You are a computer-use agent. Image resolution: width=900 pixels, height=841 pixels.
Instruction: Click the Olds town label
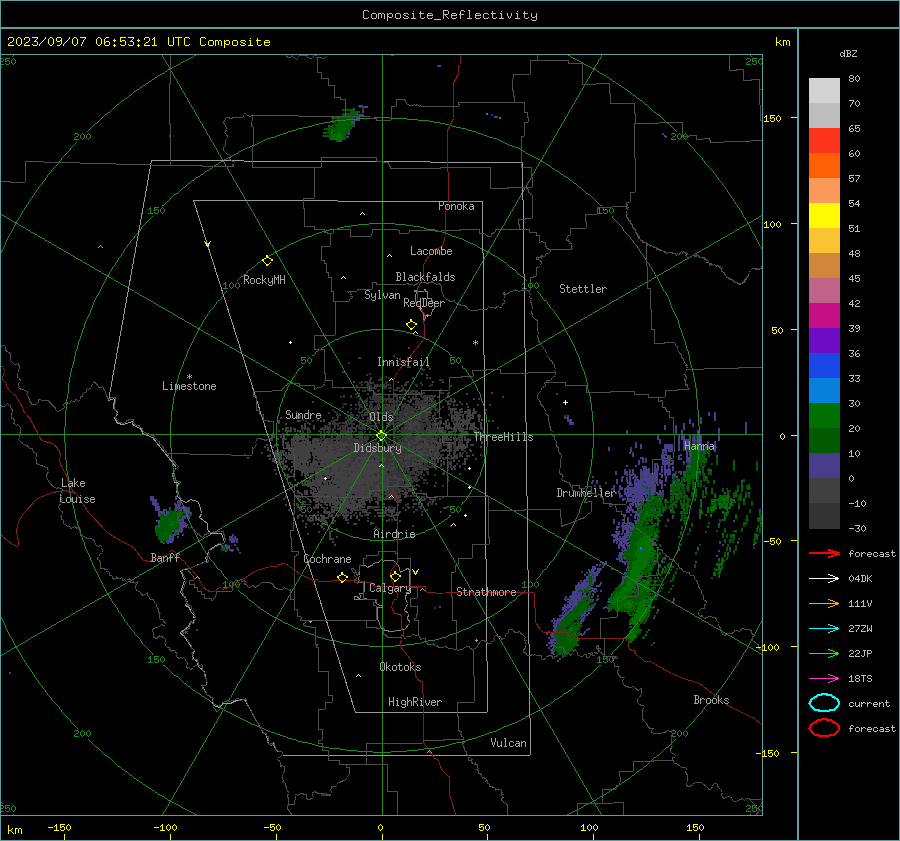381,417
